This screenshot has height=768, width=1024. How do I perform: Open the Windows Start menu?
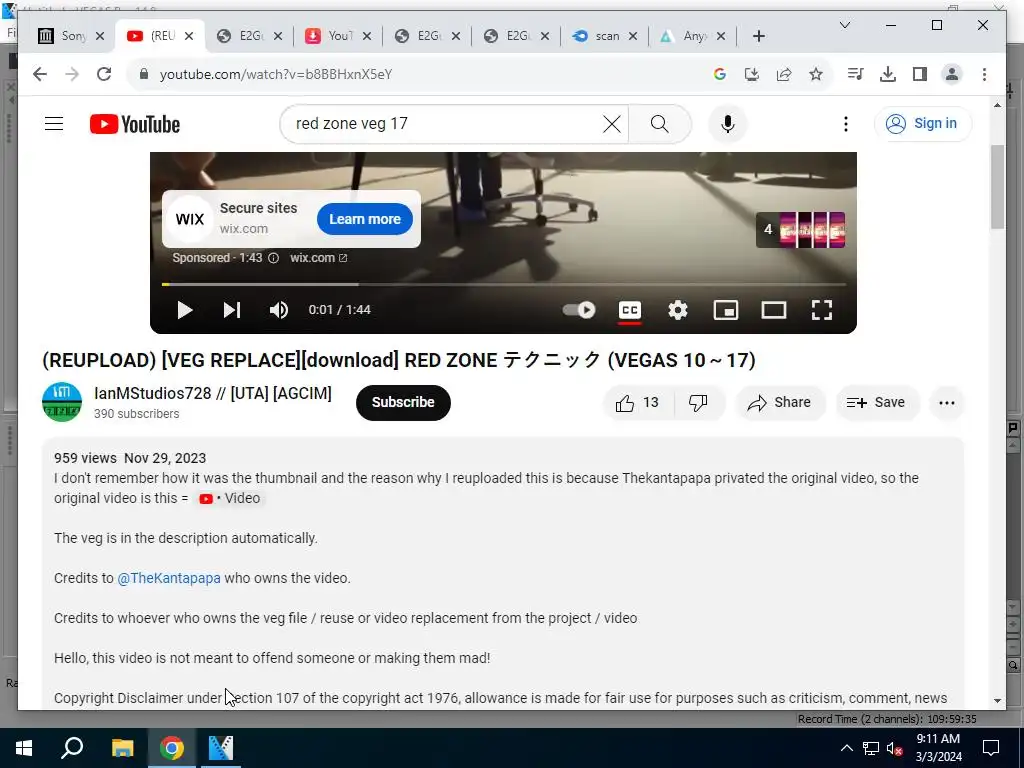pyautogui.click(x=24, y=748)
